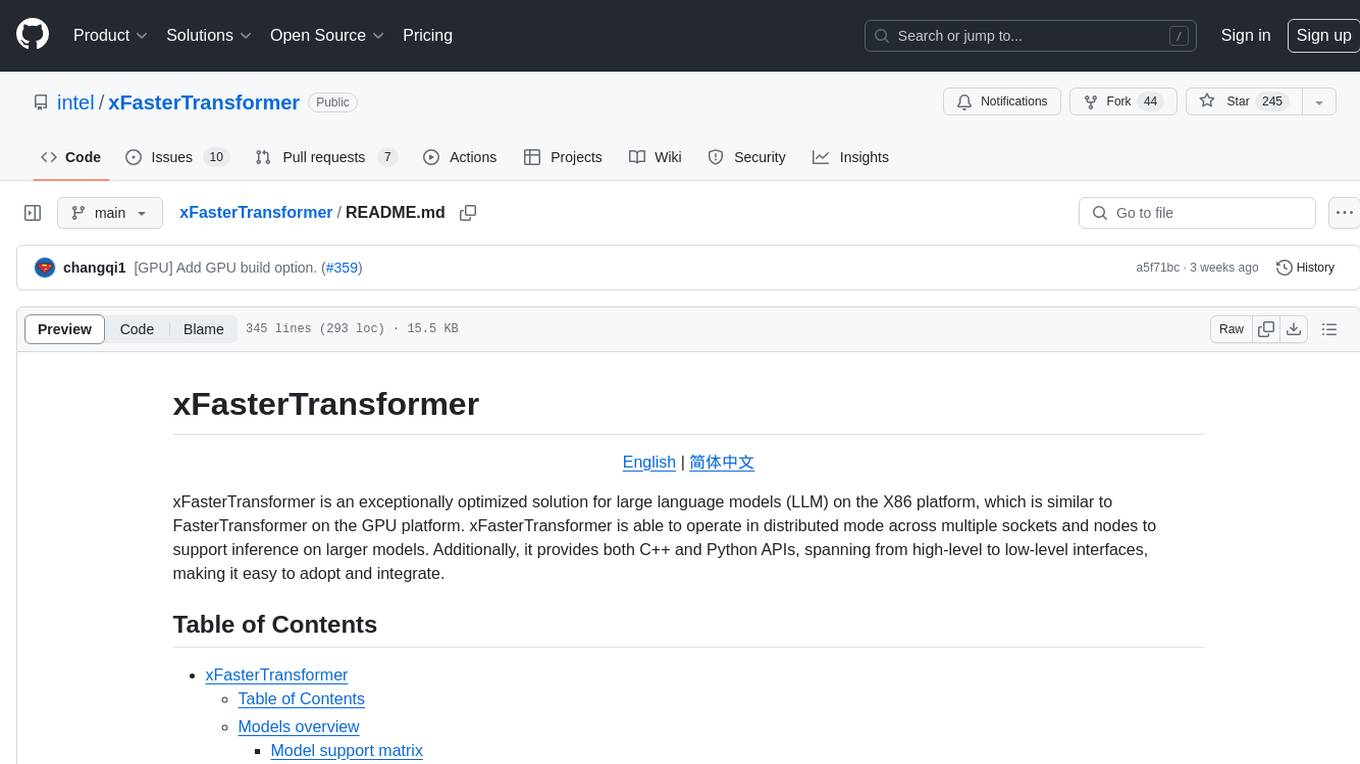
Task: Open changqi1's avatar
Action: [45, 268]
